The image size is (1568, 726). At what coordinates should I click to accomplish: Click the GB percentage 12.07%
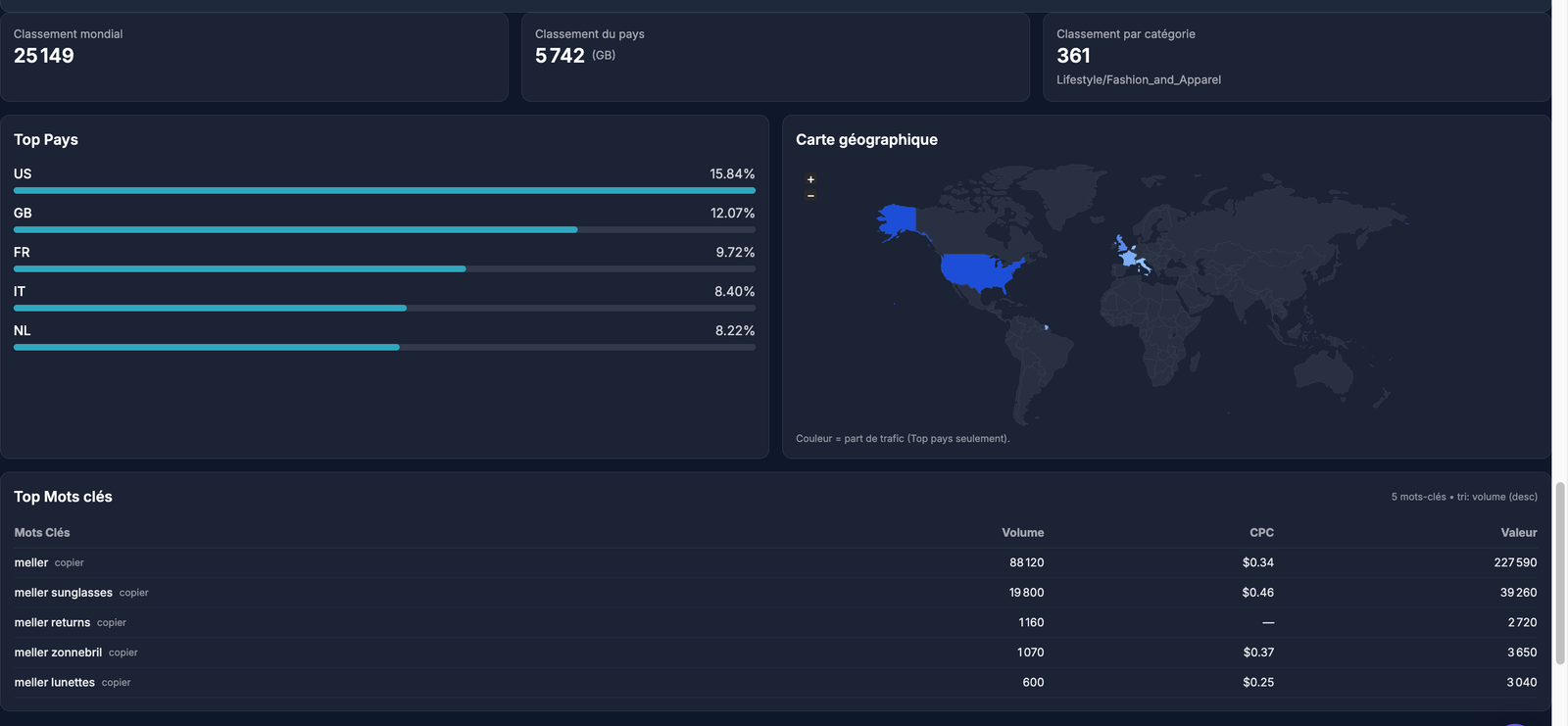pos(732,213)
